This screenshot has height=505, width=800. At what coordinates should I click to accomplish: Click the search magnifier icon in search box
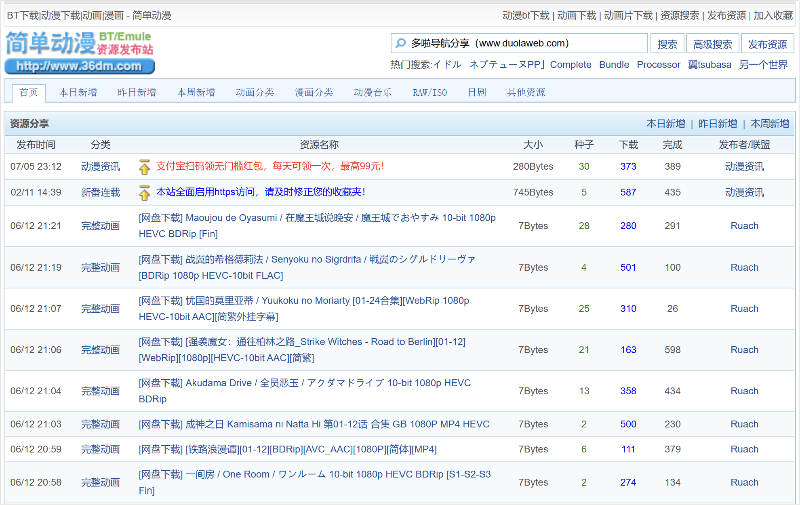click(x=401, y=43)
